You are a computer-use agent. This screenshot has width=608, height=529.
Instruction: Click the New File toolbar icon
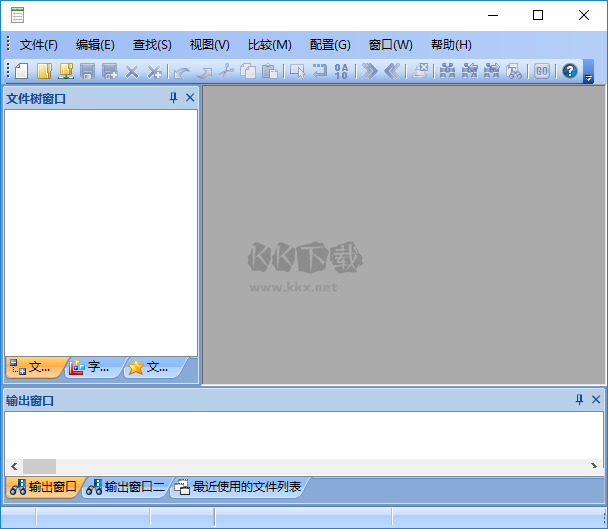pos(21,71)
